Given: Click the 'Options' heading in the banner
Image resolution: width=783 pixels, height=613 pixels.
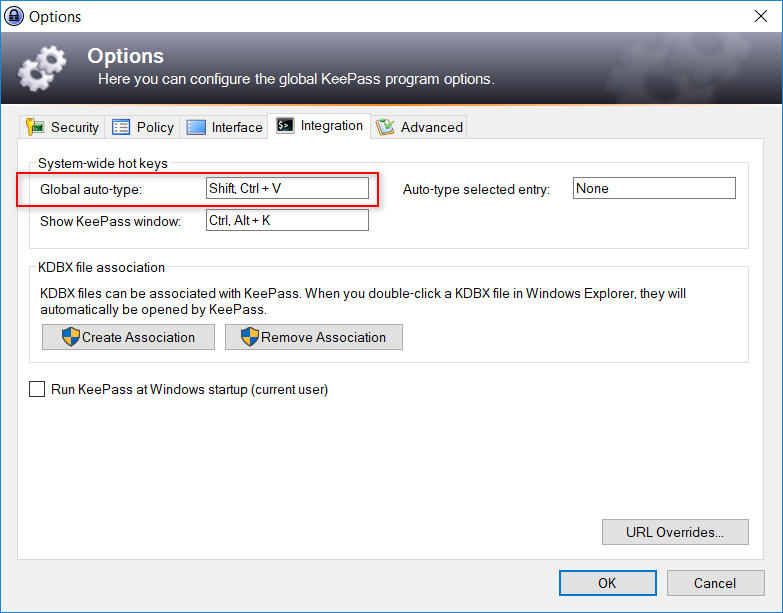Looking at the screenshot, I should coord(125,56).
